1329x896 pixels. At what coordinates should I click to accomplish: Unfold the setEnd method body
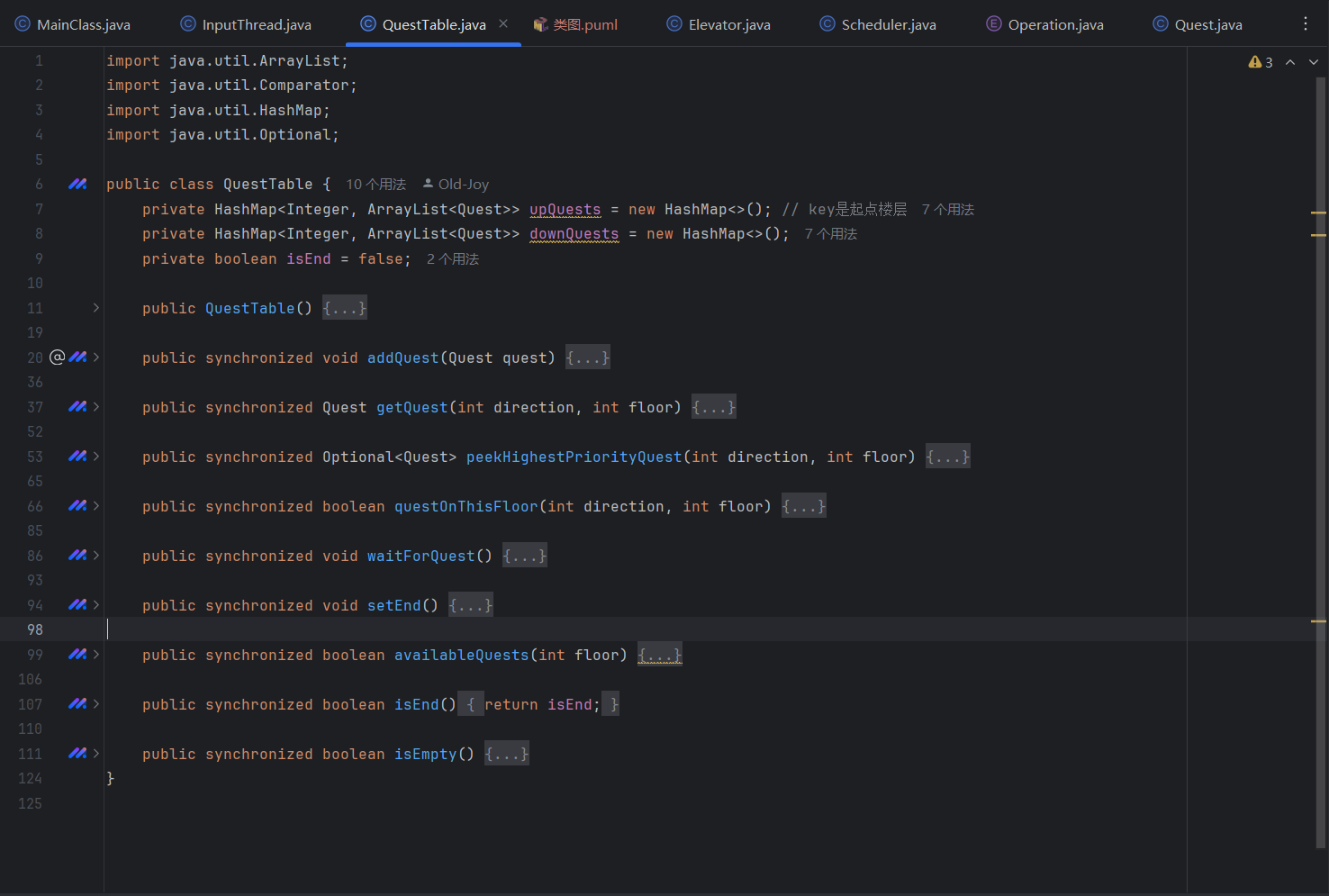coord(470,605)
